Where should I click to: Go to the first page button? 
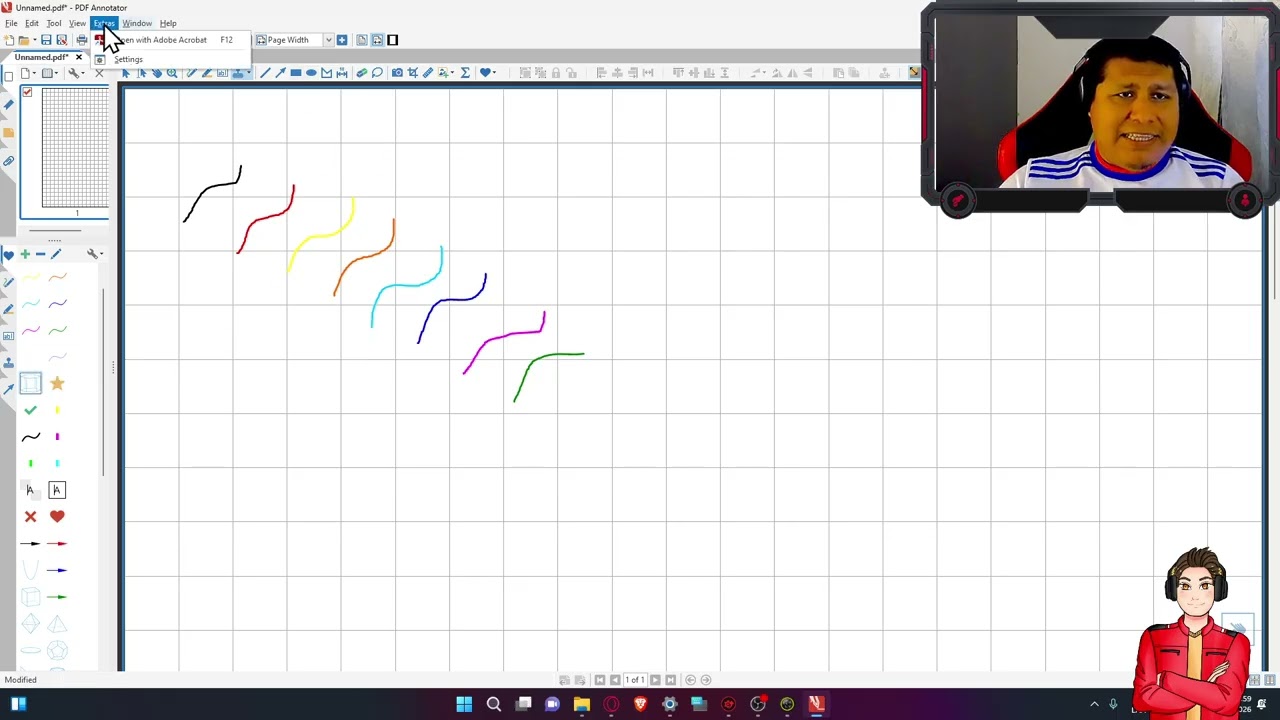coord(600,680)
